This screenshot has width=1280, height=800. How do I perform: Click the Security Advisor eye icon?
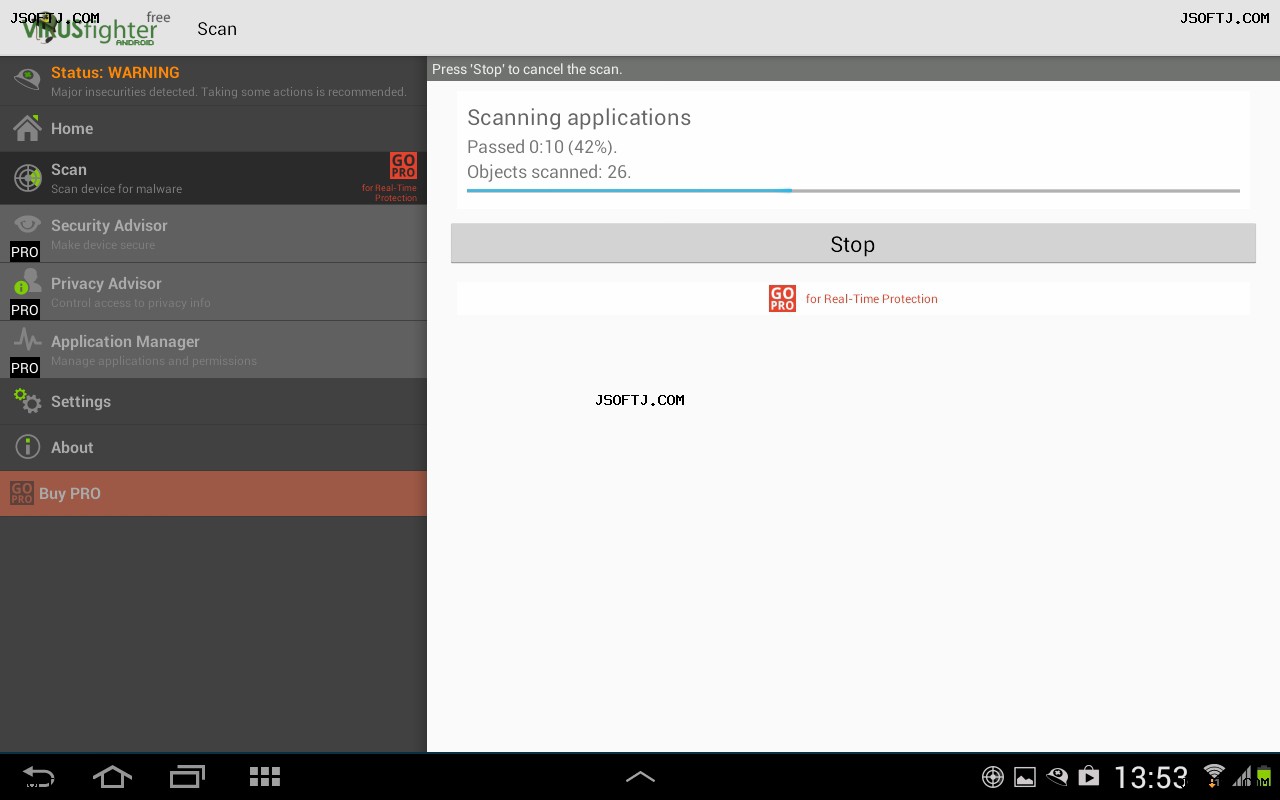coord(27,224)
